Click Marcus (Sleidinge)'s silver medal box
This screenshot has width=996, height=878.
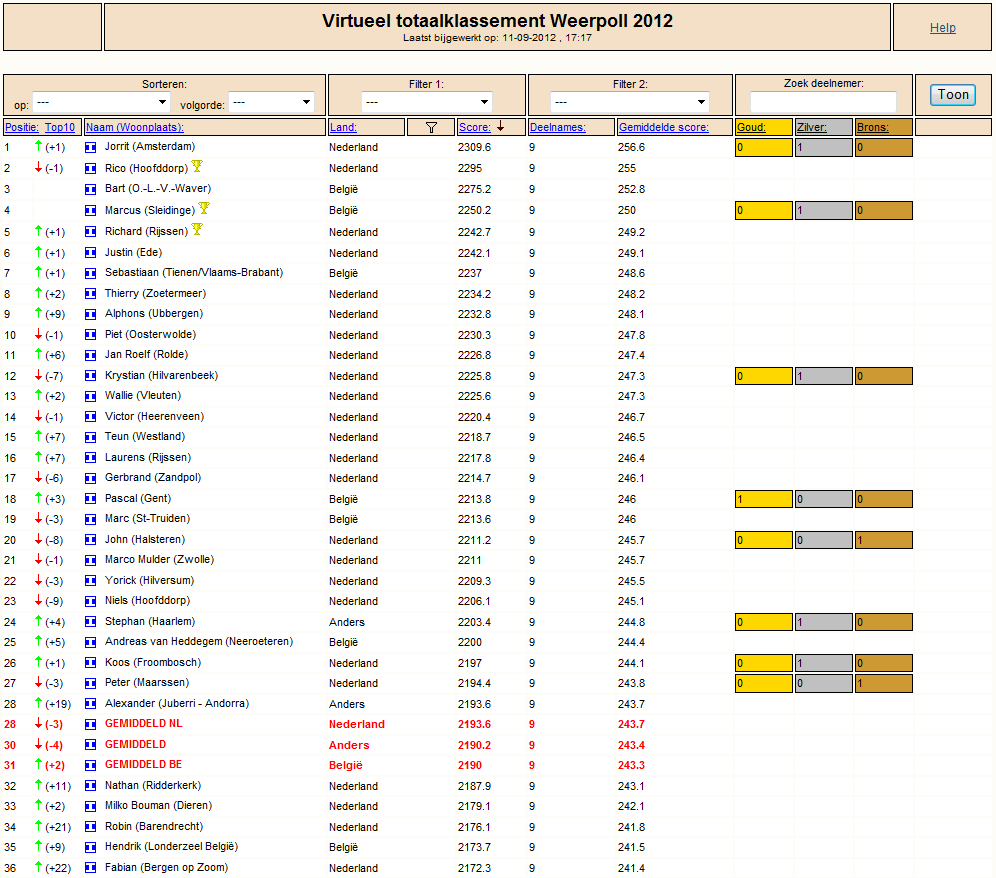(x=824, y=210)
